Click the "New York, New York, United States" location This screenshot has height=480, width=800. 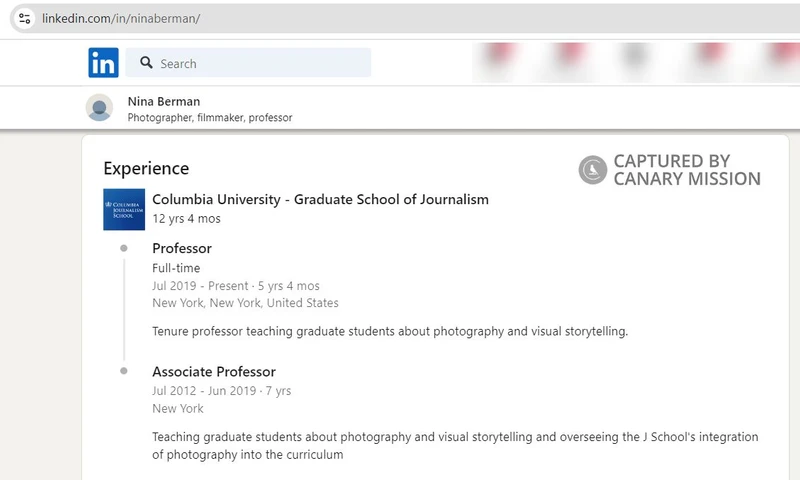click(x=245, y=303)
